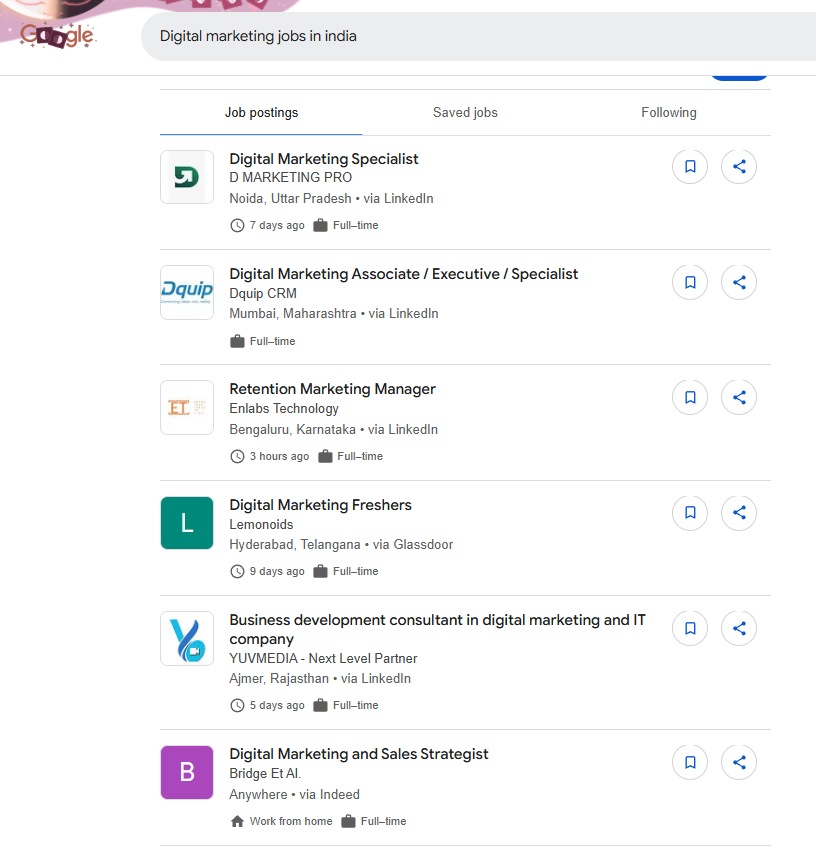
Task: Open the purple B Bridge Et Al. logo
Action: click(x=187, y=772)
